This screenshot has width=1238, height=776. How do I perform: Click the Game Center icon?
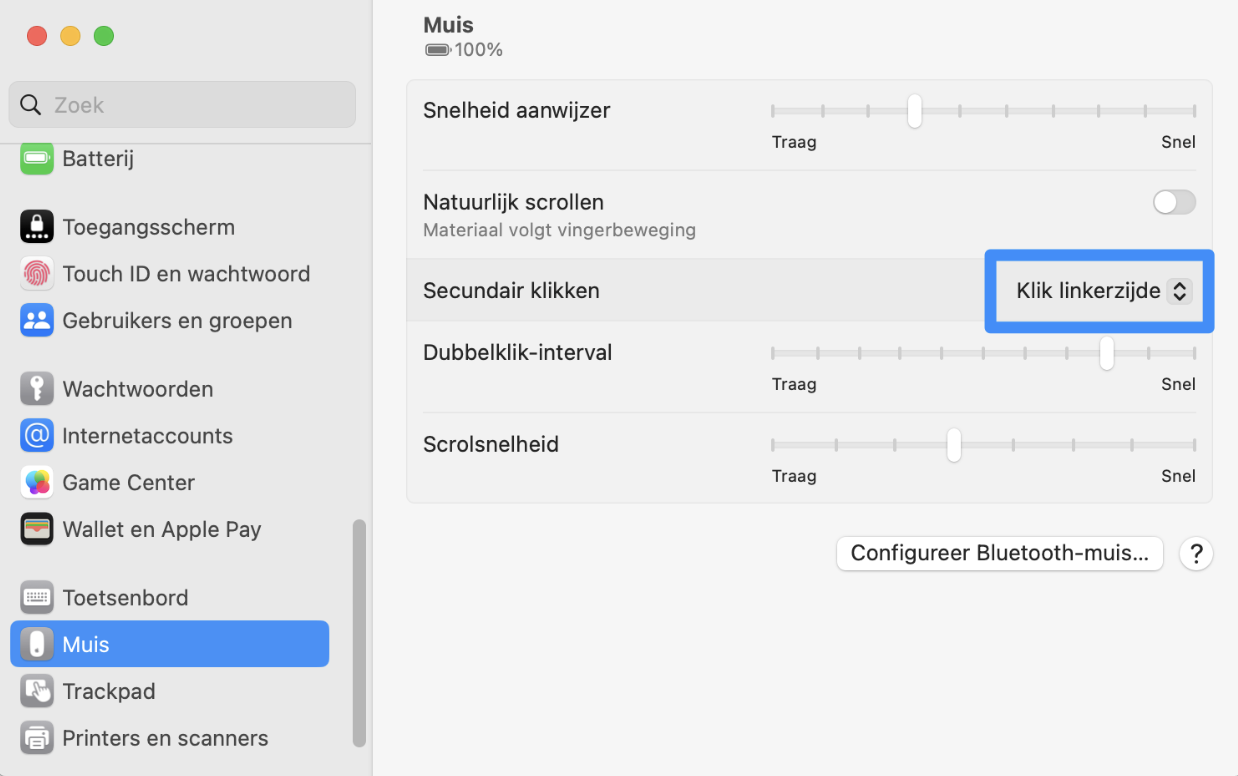(x=37, y=483)
